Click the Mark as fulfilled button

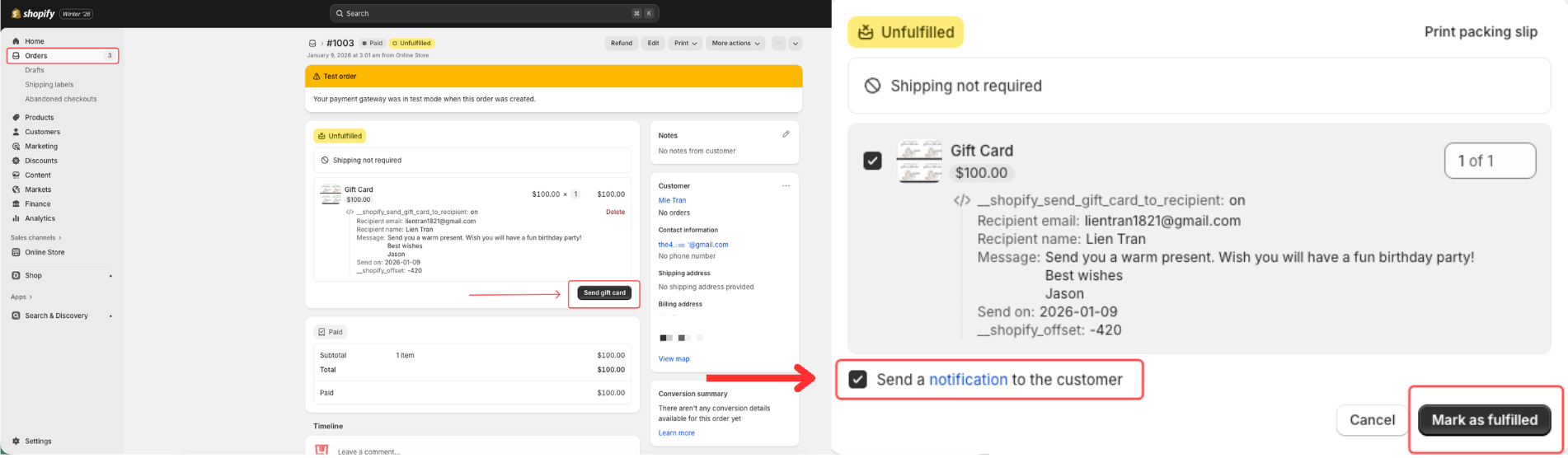(1484, 420)
